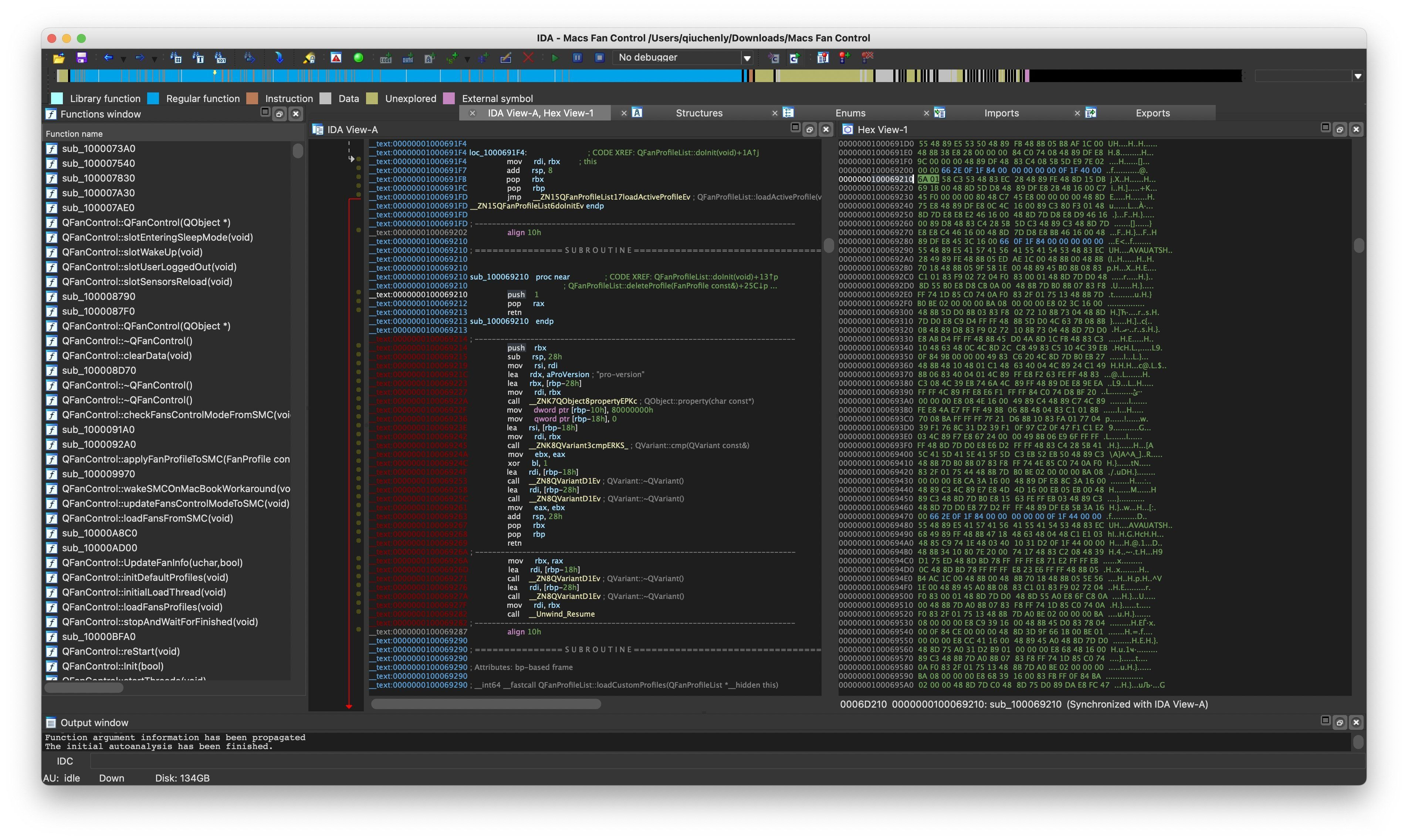Open the navigation band dropdown arrow
1408x840 pixels.
tap(1358, 76)
